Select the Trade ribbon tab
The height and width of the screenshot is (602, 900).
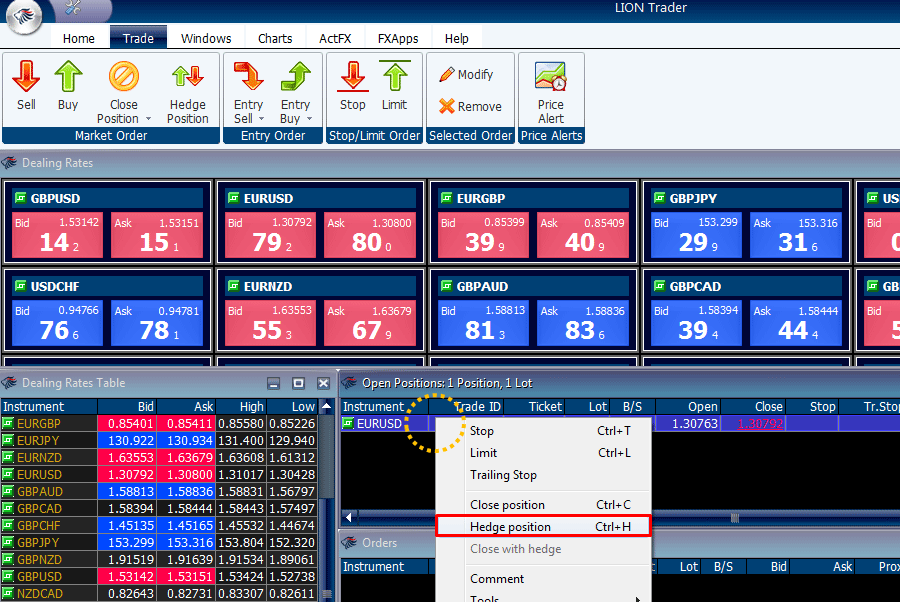138,38
